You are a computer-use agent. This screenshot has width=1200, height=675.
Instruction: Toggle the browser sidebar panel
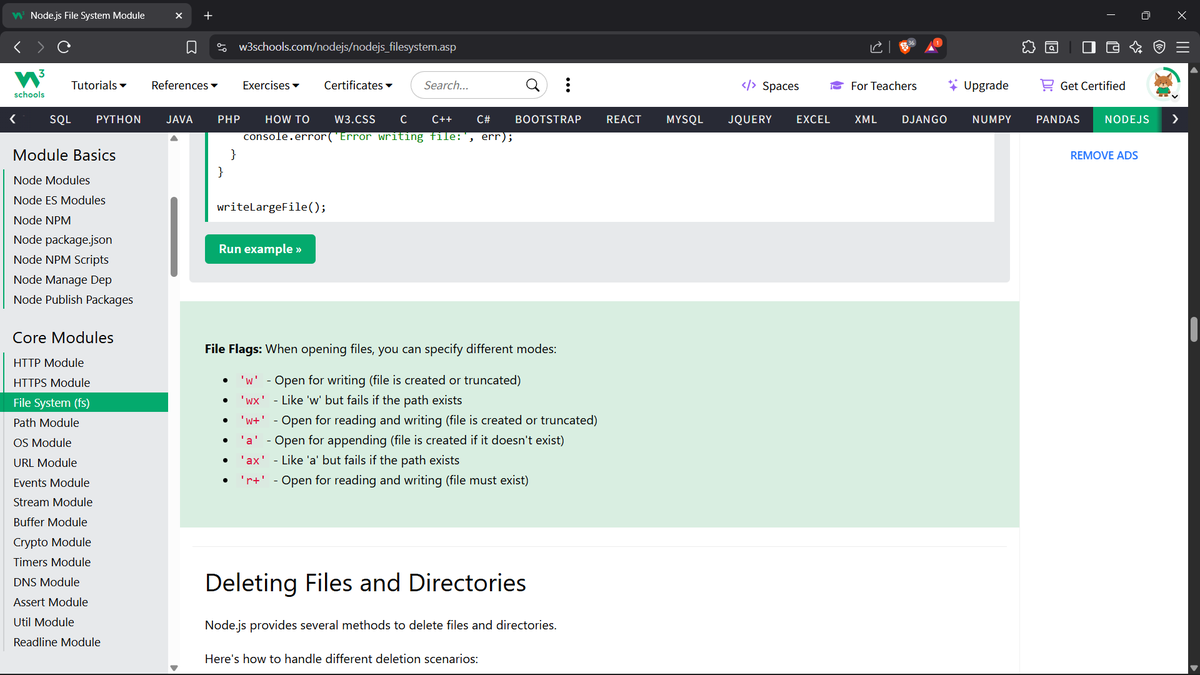pos(1089,47)
